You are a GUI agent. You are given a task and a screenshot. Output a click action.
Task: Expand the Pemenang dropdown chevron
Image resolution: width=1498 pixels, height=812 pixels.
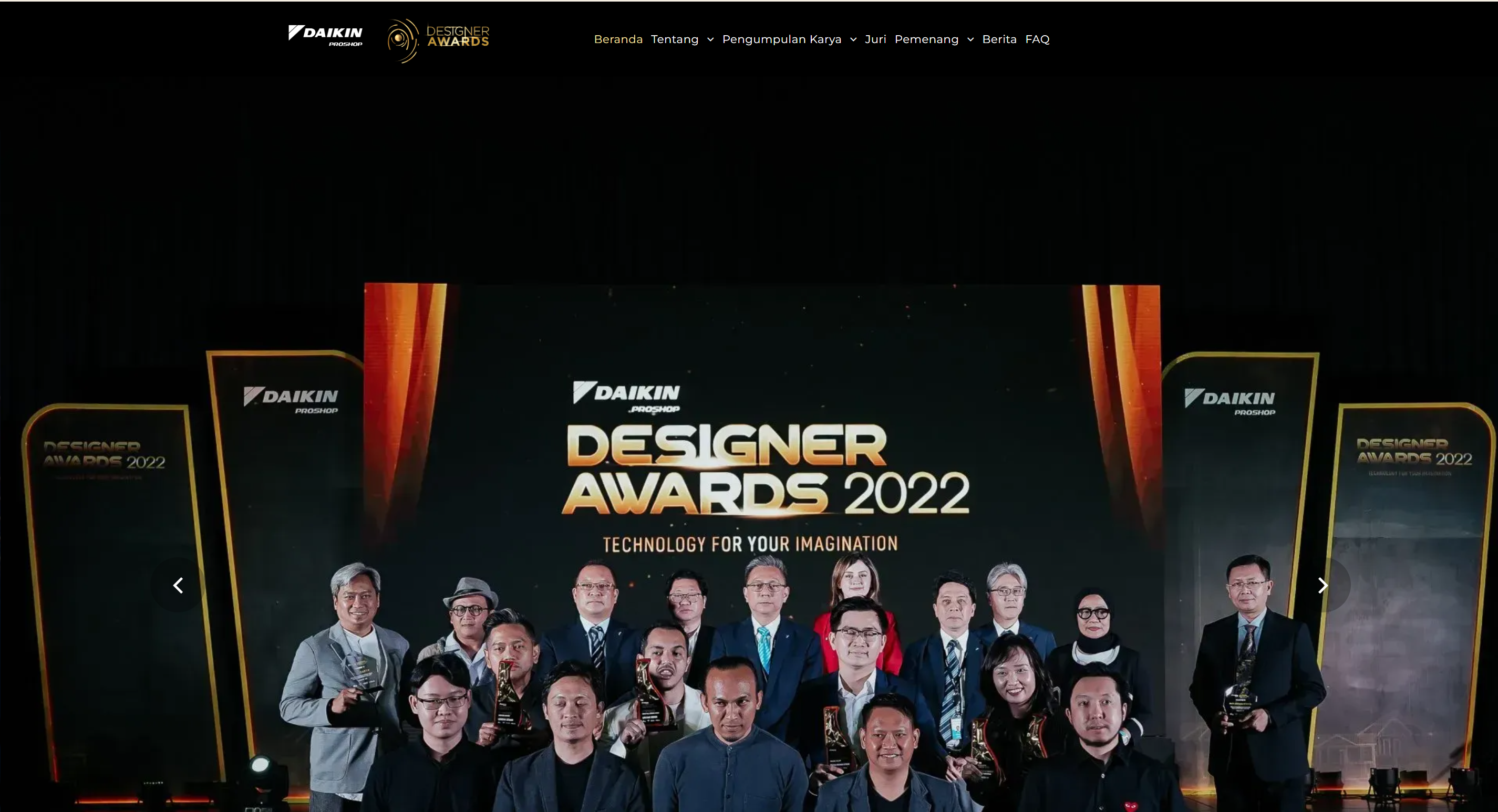tap(970, 39)
